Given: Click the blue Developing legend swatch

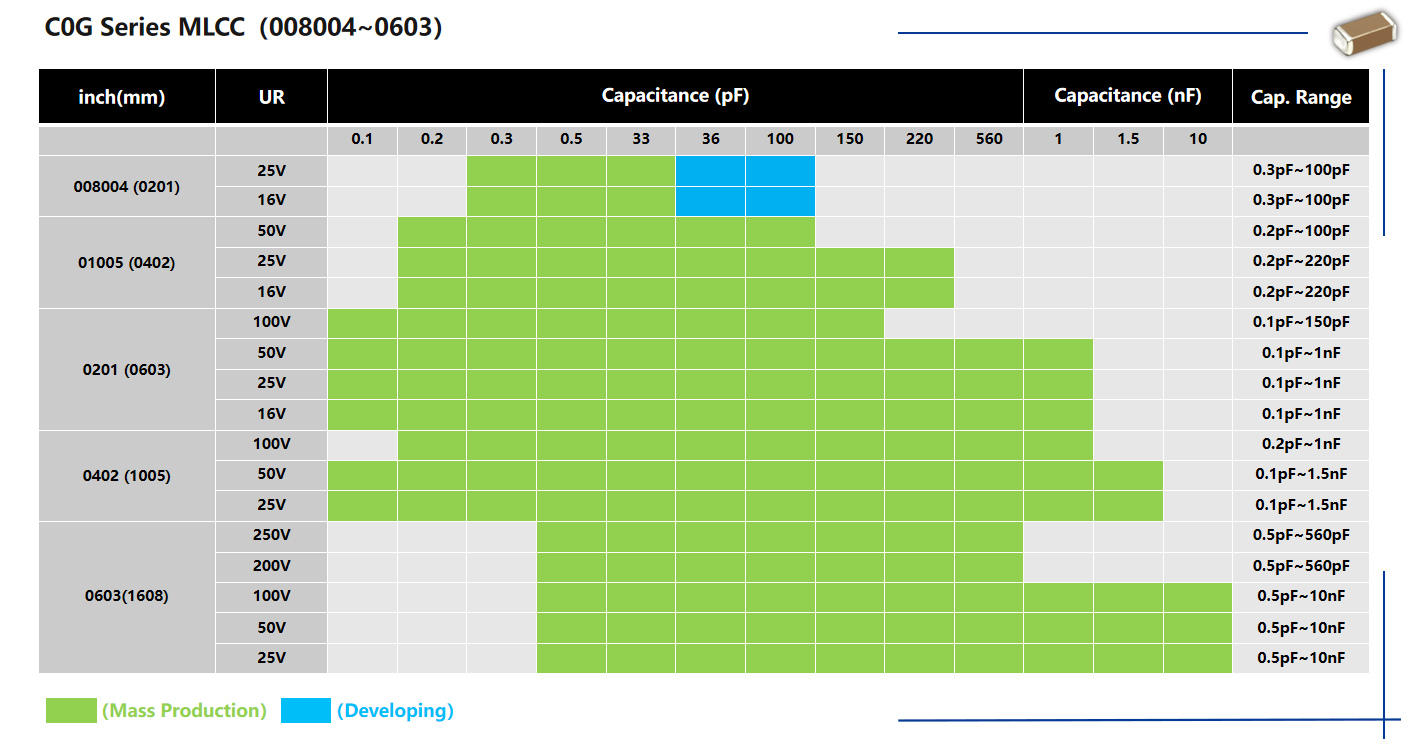Looking at the screenshot, I should pos(305,711).
